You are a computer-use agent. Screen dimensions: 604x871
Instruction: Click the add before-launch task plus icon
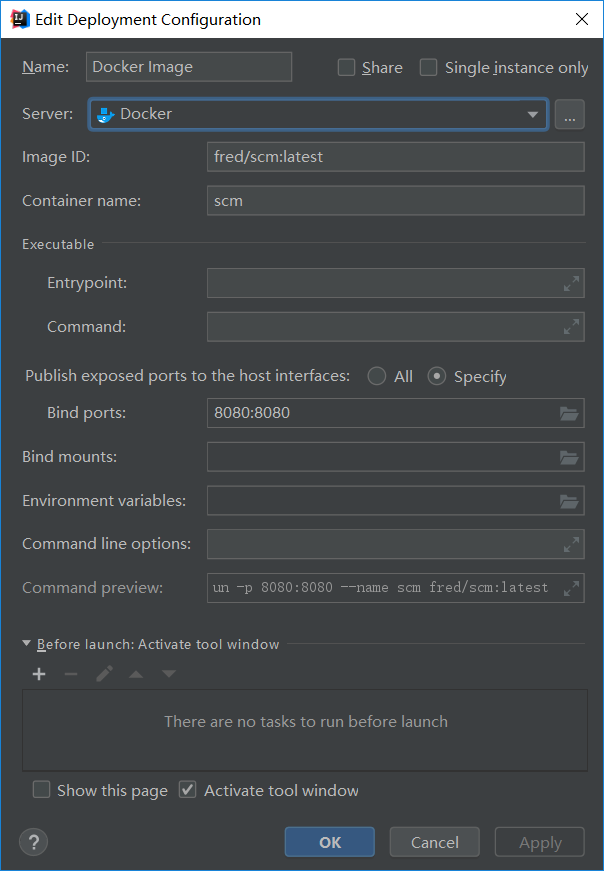click(x=39, y=674)
